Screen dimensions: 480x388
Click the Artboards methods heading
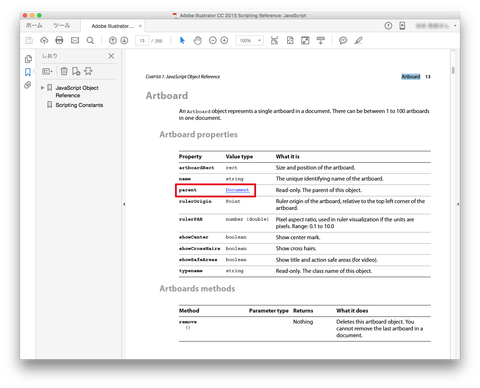coord(197,288)
